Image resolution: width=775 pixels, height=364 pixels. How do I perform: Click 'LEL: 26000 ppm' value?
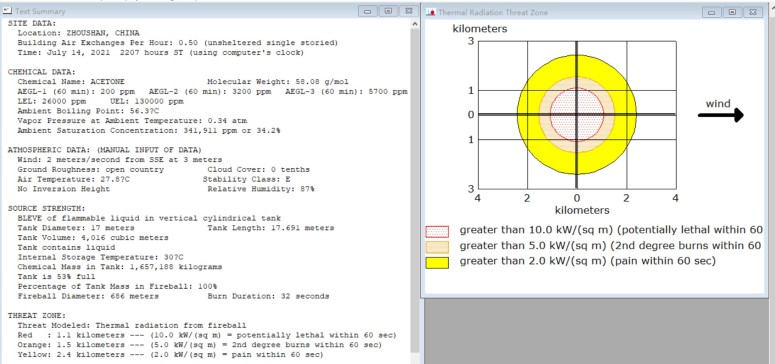coord(51,101)
